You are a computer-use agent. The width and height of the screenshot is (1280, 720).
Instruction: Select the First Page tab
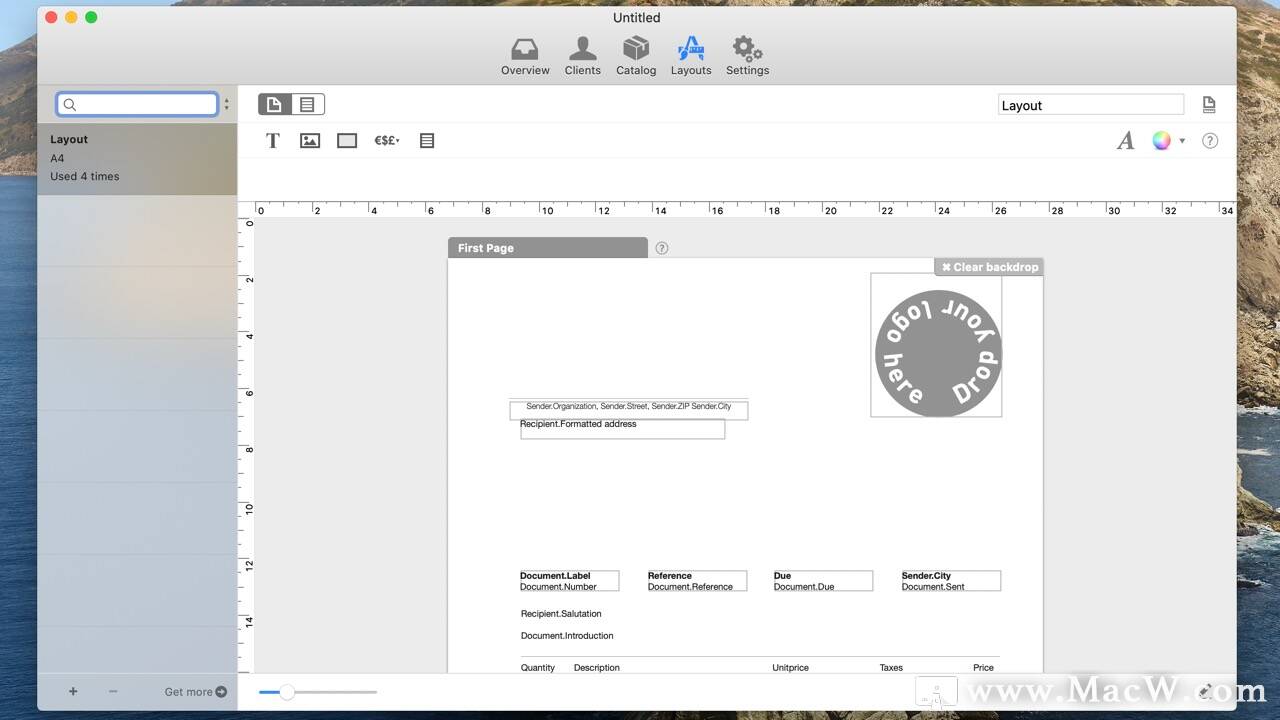tap(547, 248)
